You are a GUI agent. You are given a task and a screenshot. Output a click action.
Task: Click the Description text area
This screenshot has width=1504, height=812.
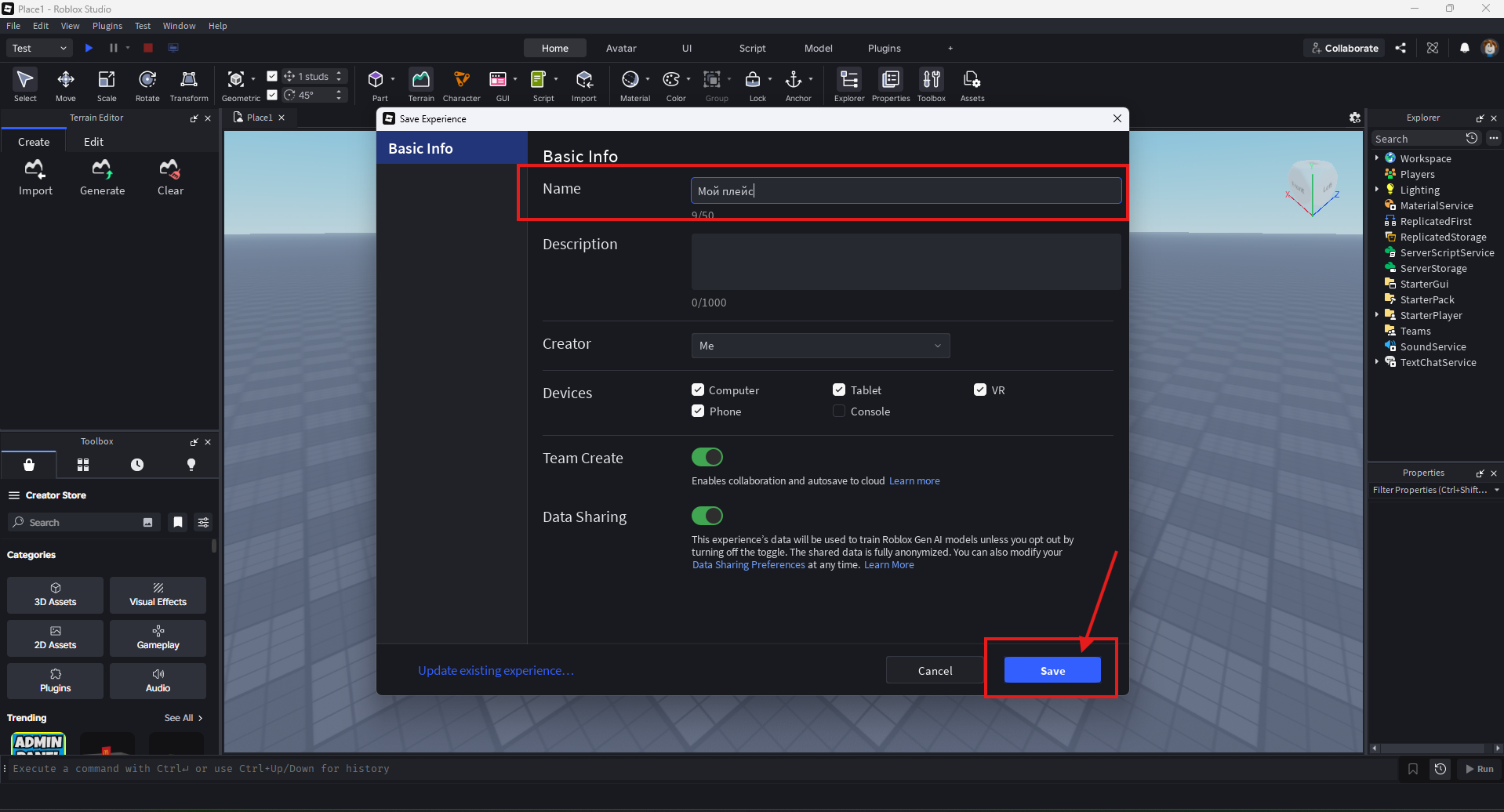(906, 262)
